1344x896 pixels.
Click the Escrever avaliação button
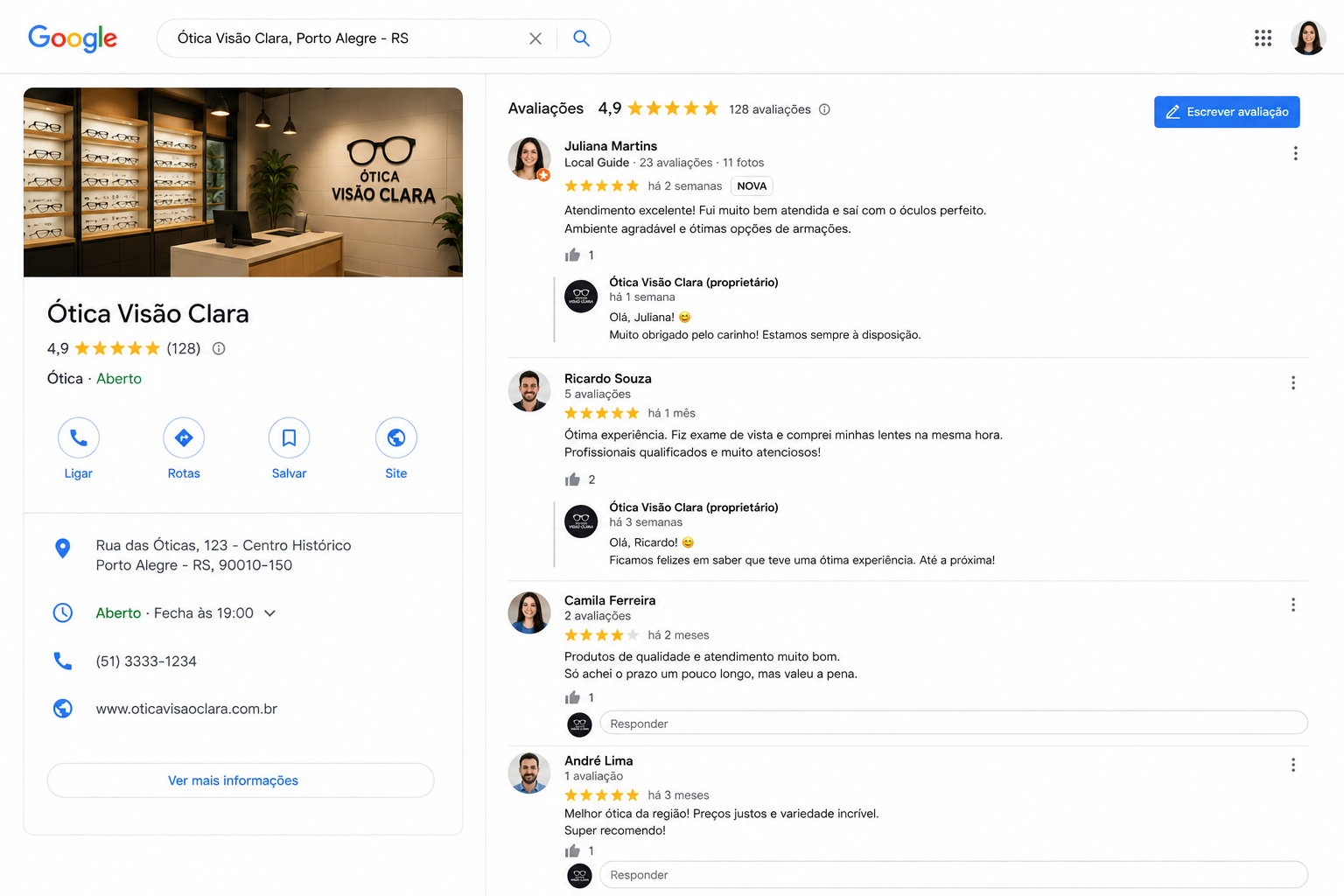1227,112
